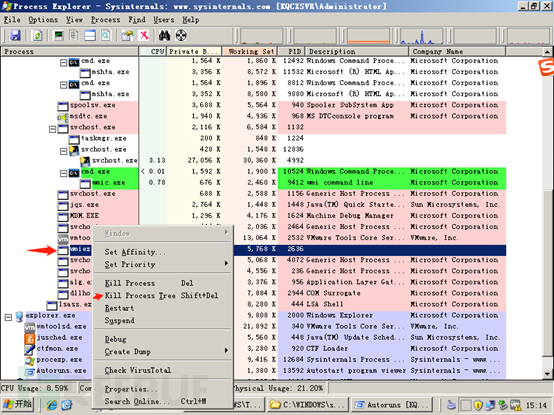Open the Help menu
This screenshot has height=415, width=554.
click(191, 20)
